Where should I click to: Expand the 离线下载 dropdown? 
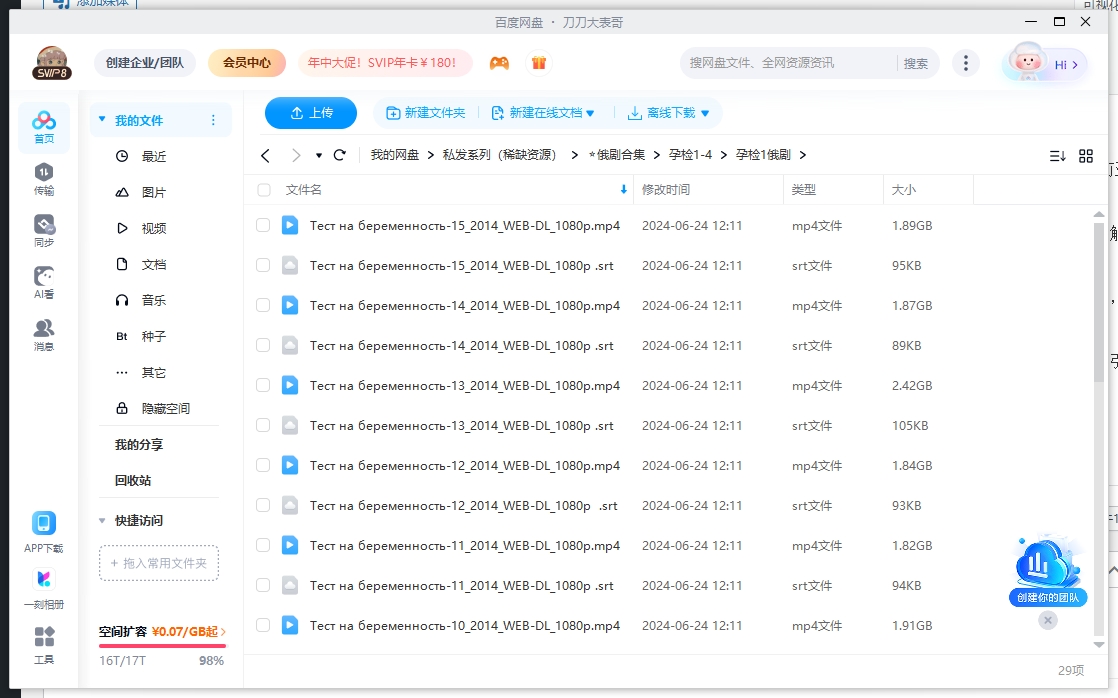pyautogui.click(x=668, y=113)
